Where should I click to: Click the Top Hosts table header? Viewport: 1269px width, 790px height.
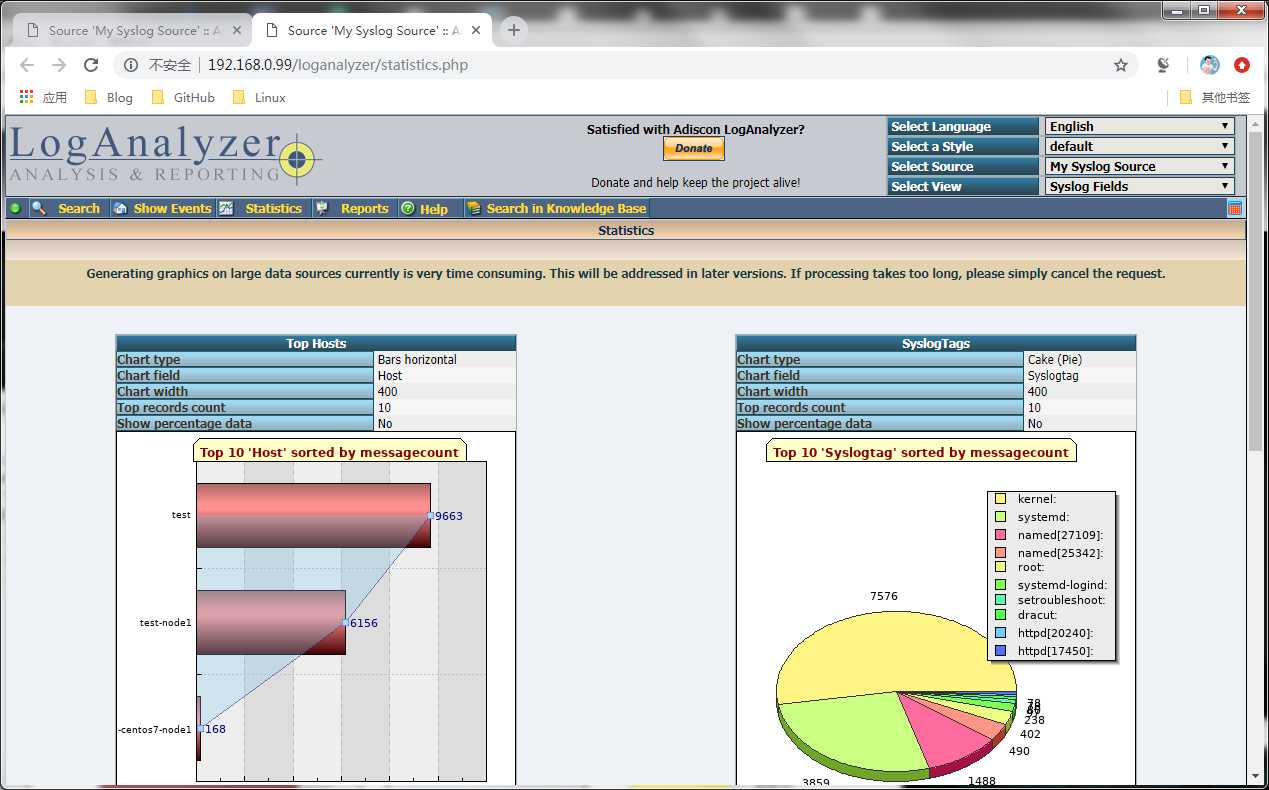316,343
